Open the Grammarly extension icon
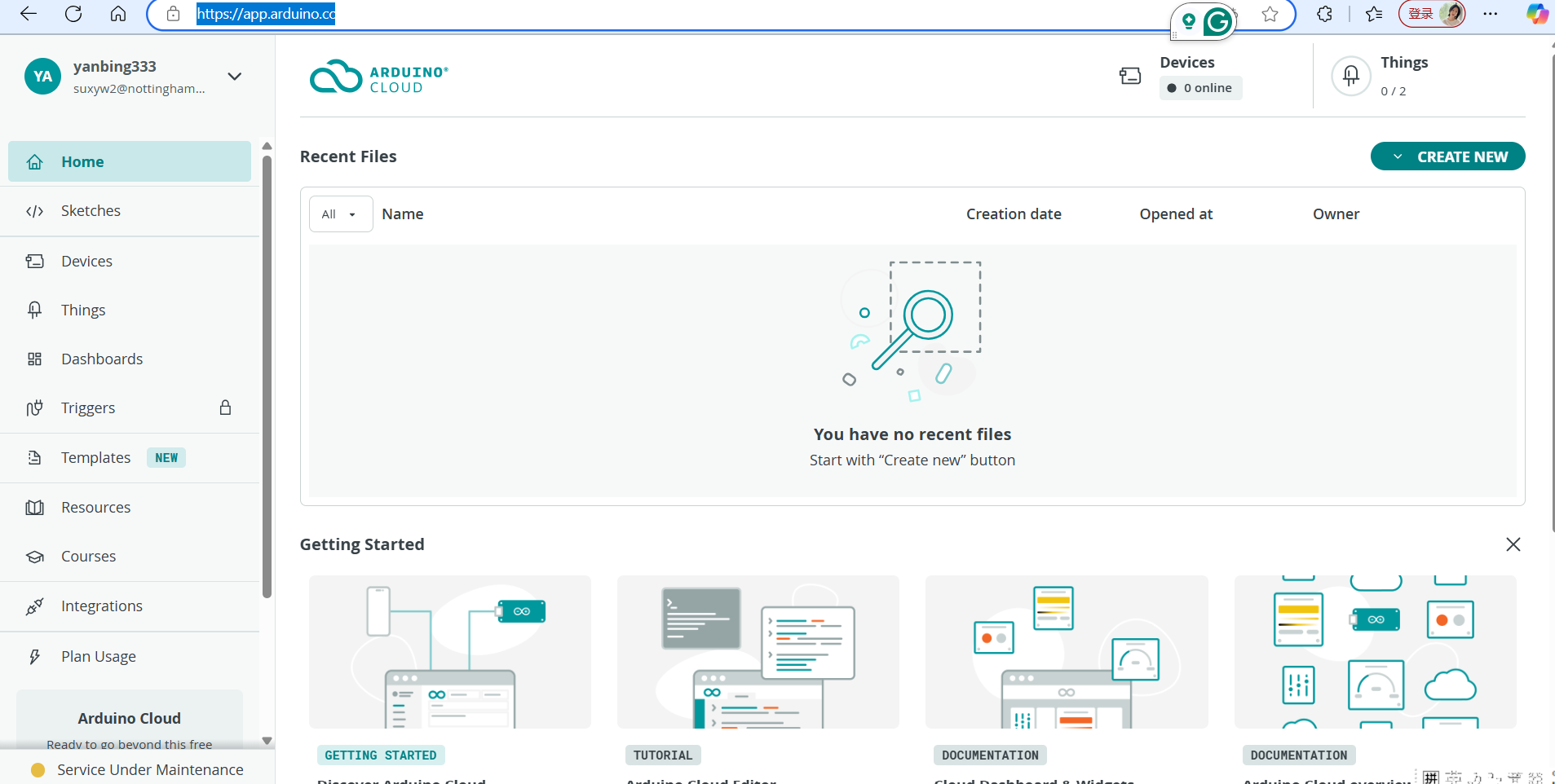This screenshot has height=784, width=1555. click(x=1217, y=22)
